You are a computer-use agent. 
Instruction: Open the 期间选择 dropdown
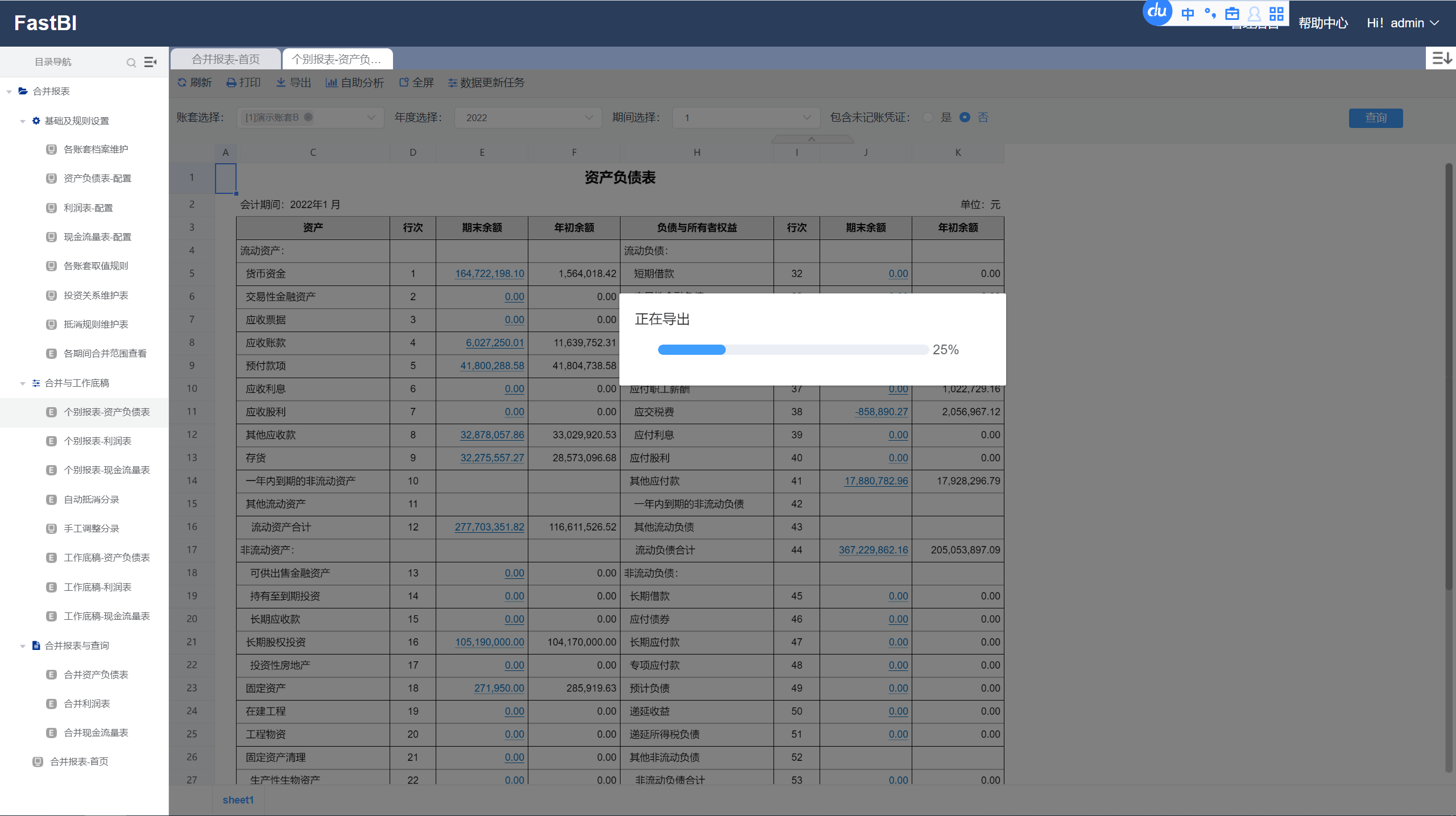(746, 118)
